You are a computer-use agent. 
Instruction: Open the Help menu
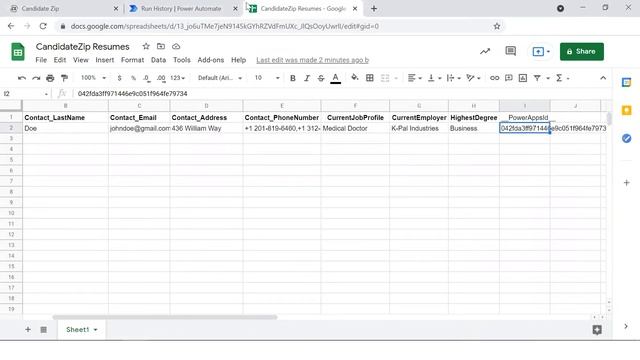point(238,60)
